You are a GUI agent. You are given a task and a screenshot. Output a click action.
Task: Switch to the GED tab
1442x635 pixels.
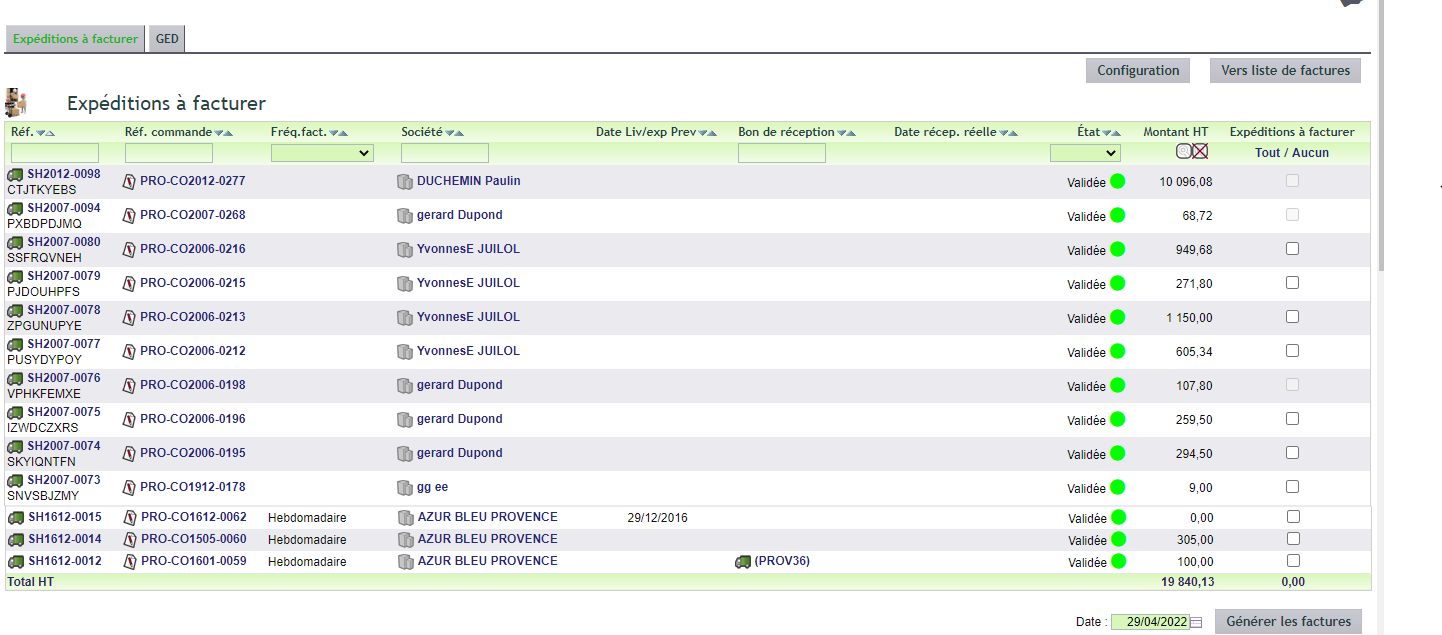click(167, 39)
